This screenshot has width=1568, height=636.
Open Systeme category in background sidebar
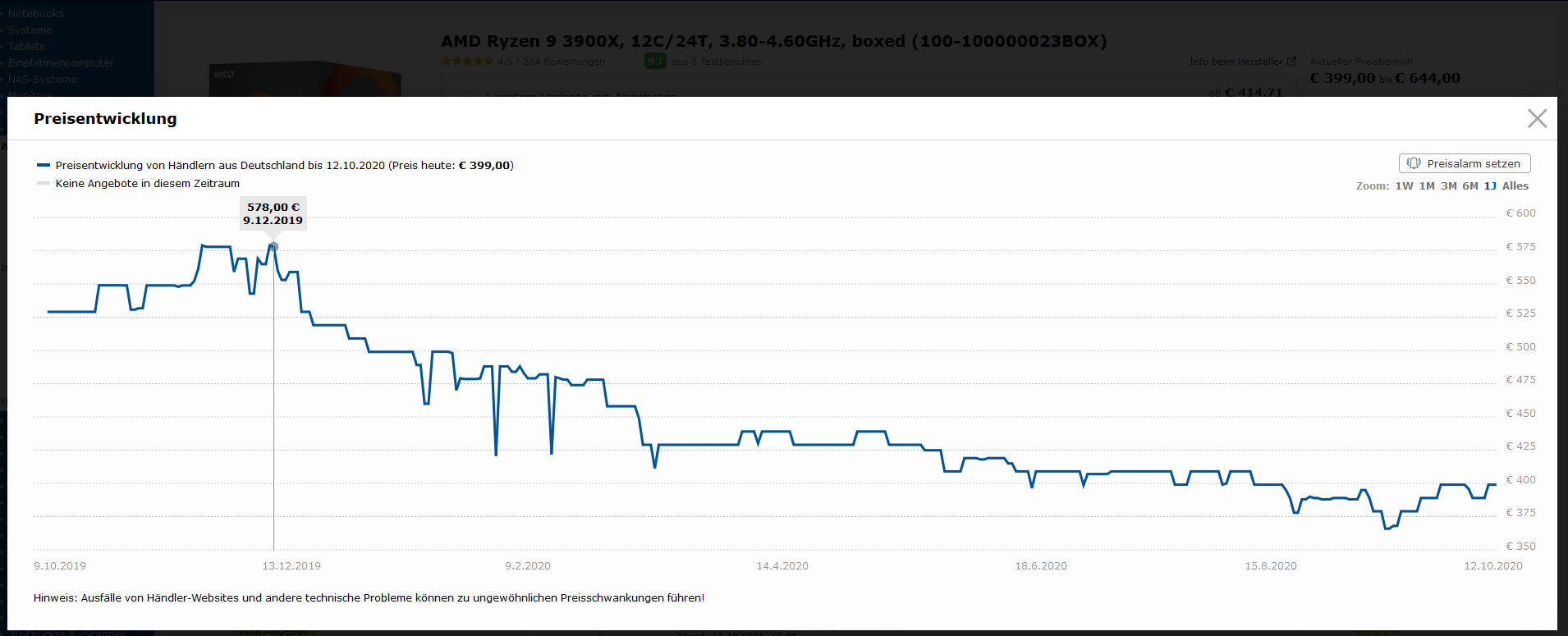(30, 30)
